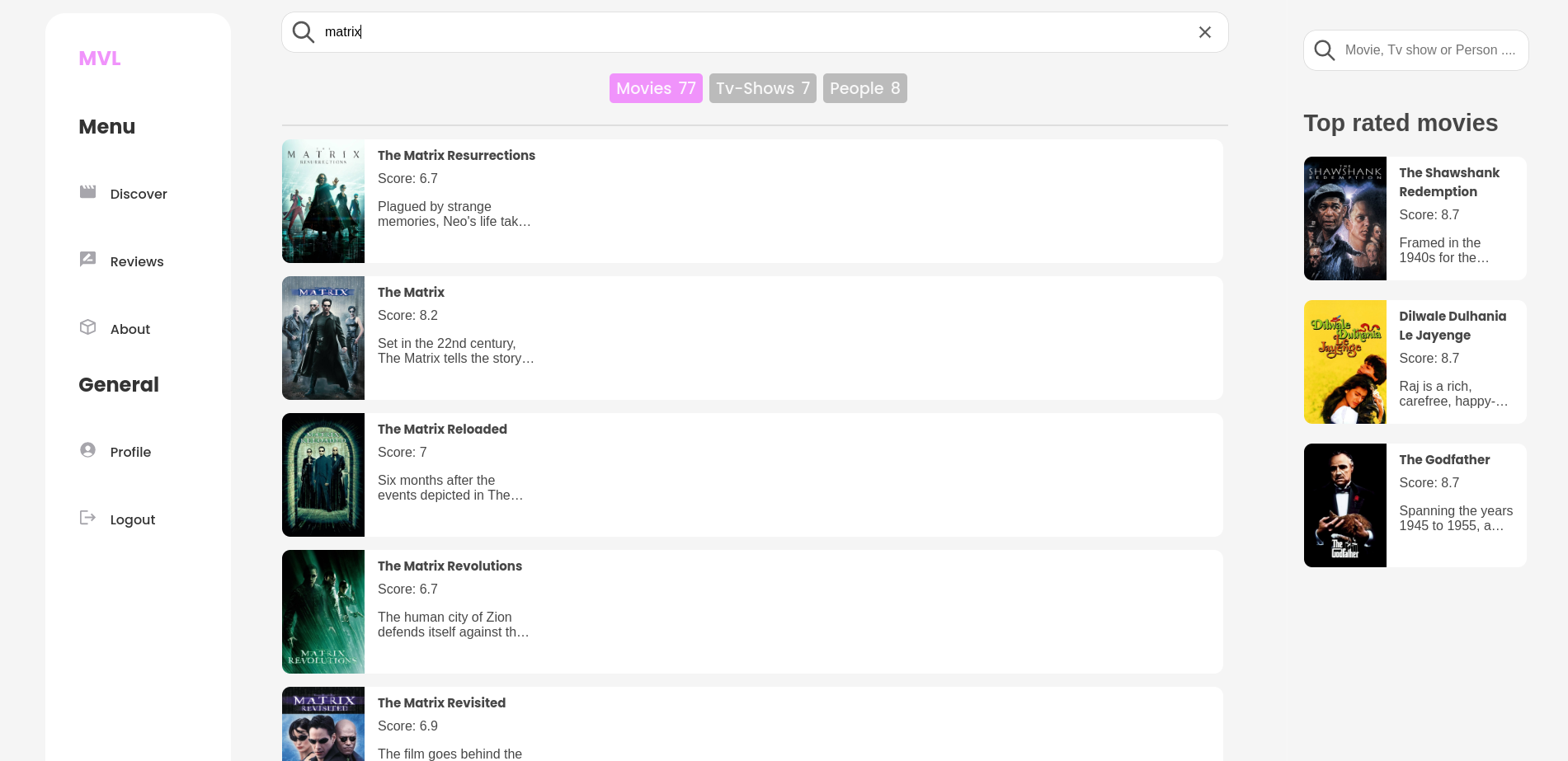Click the About box icon

point(87,326)
